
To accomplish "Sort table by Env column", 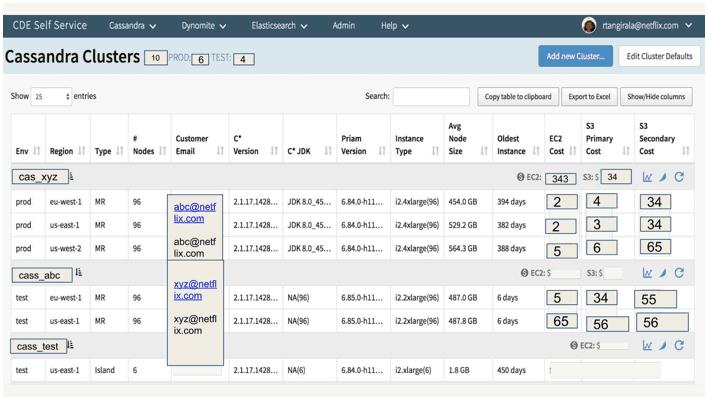I will 37,151.
